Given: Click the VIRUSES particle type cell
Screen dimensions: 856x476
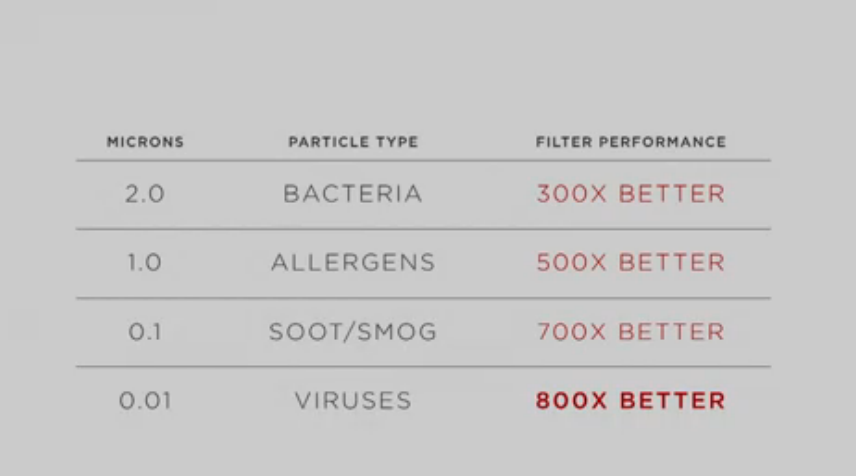Looking at the screenshot, I should [353, 401].
